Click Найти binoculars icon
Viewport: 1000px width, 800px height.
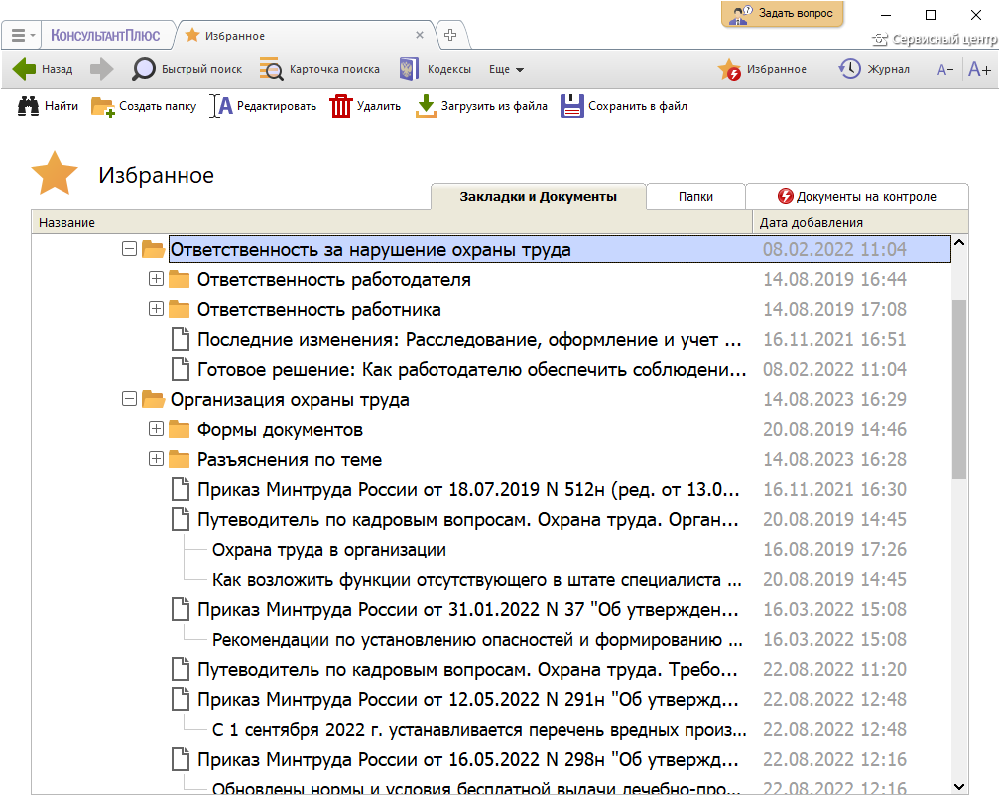(x=28, y=106)
